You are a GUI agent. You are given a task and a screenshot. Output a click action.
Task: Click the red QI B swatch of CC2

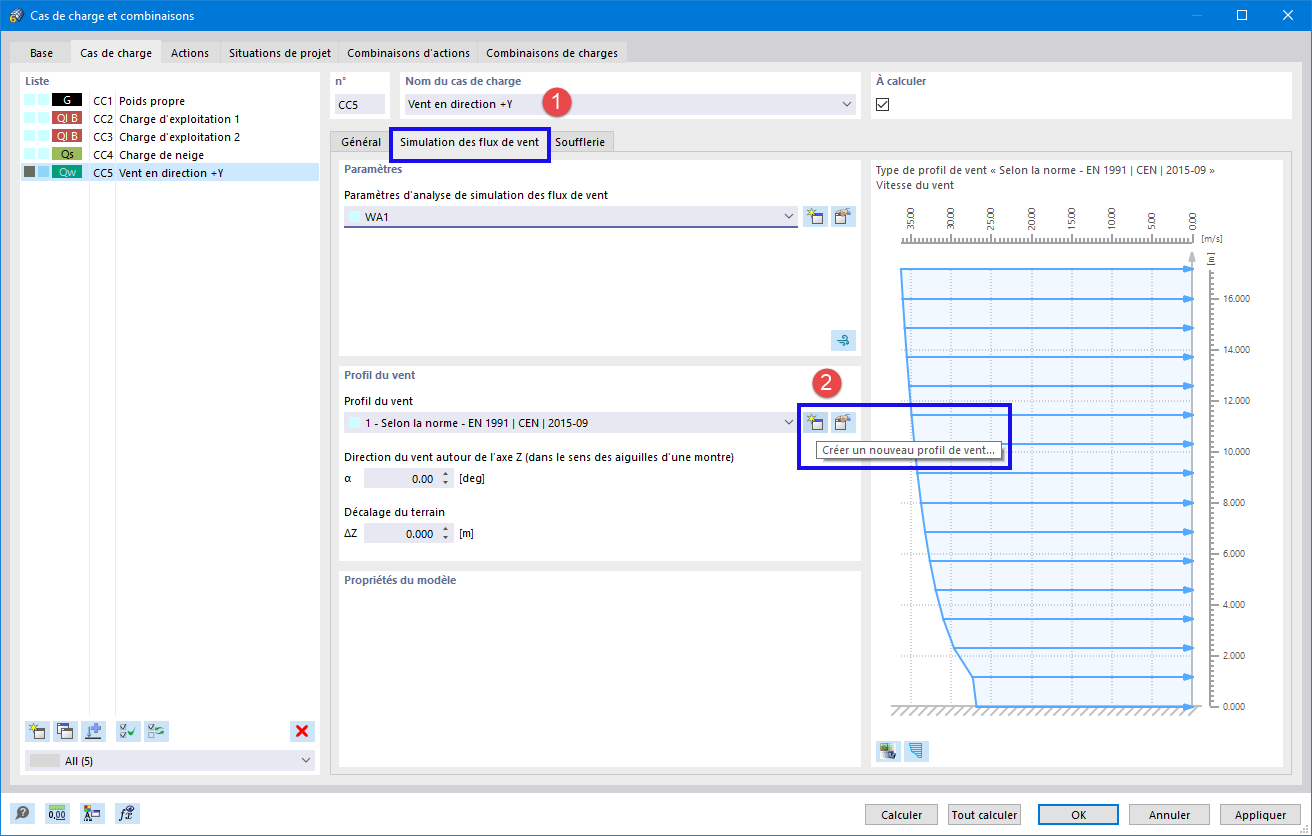pos(67,119)
